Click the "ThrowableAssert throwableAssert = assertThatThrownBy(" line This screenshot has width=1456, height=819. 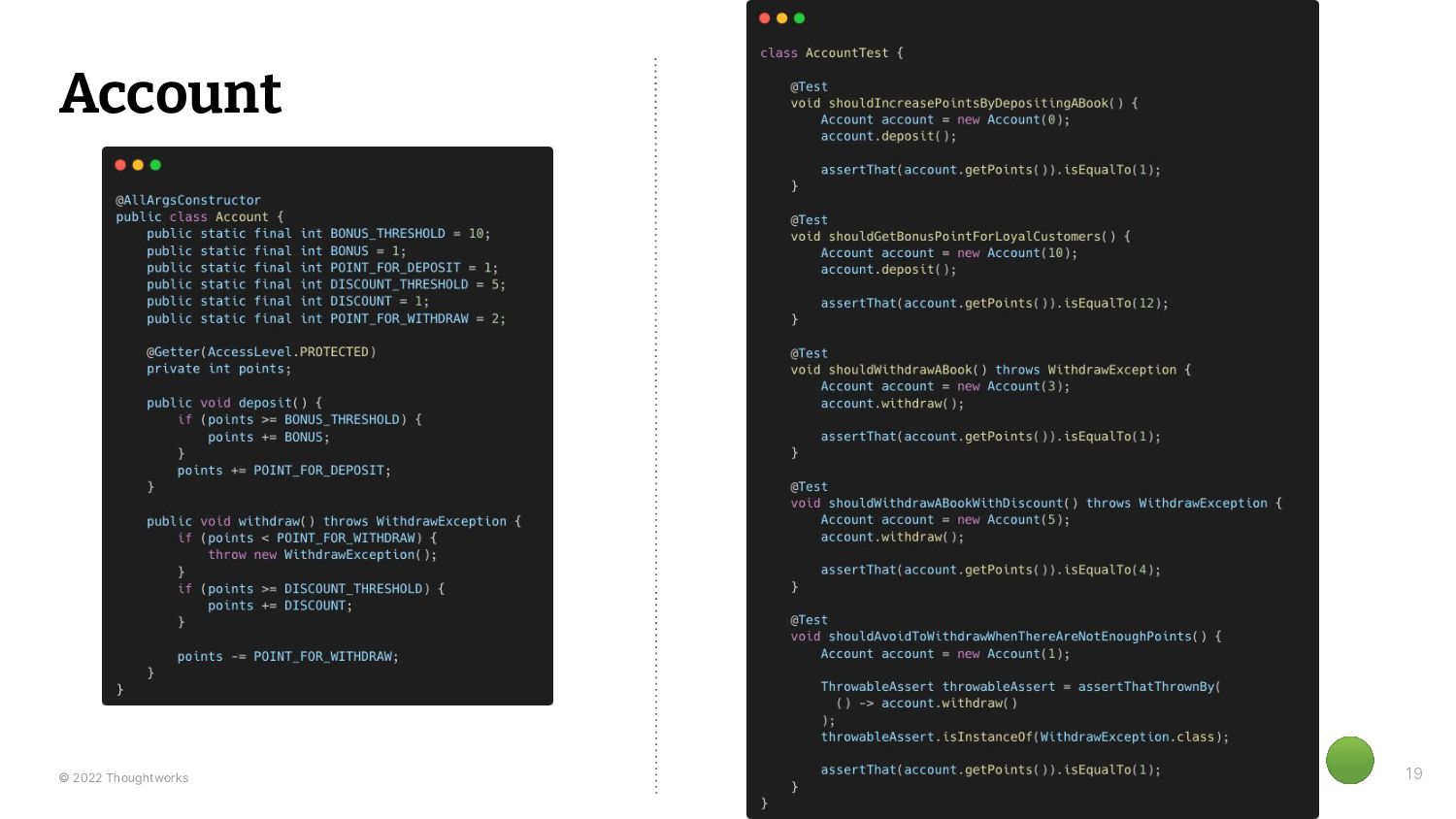pyautogui.click(x=1021, y=687)
